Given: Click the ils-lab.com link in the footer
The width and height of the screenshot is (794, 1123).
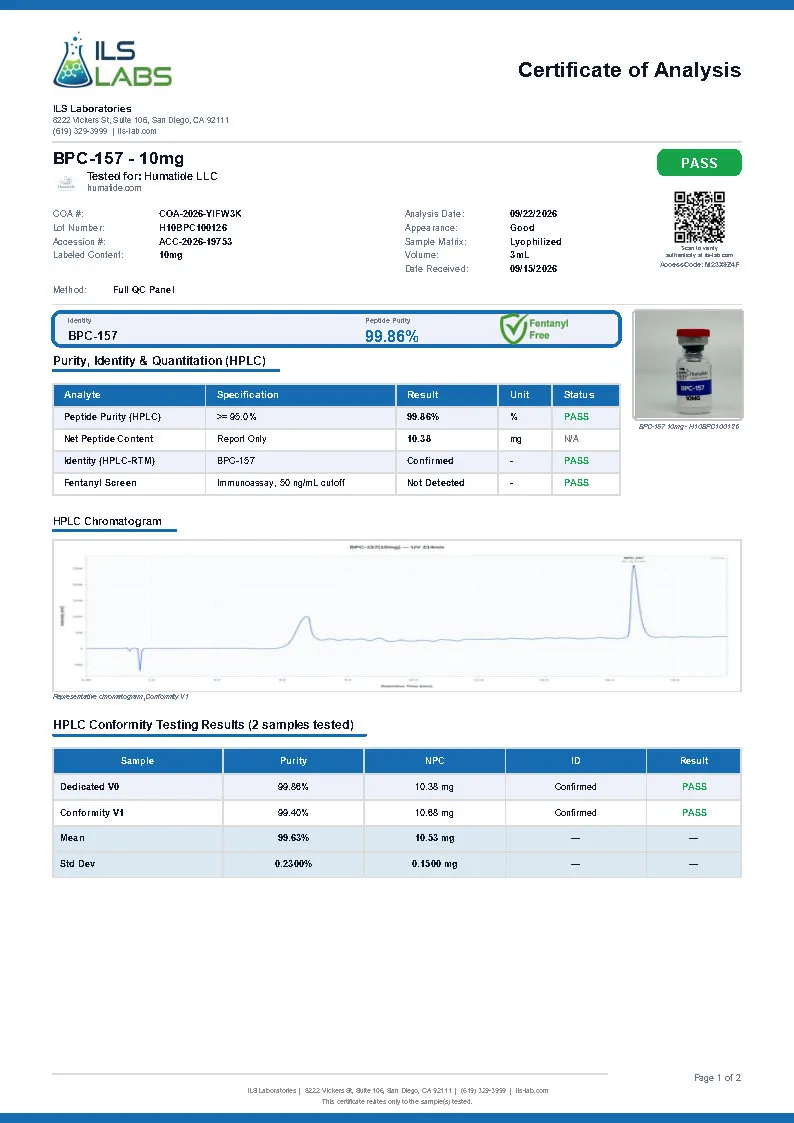Looking at the screenshot, I should coord(531,1091).
